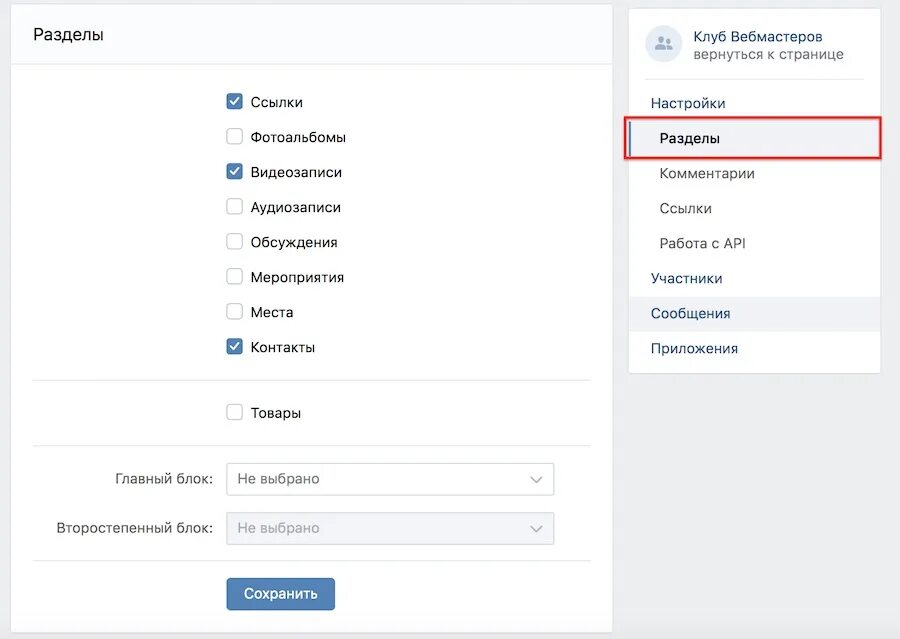Open the Второстепенный блок dropdown
This screenshot has width=900, height=639.
pos(390,528)
